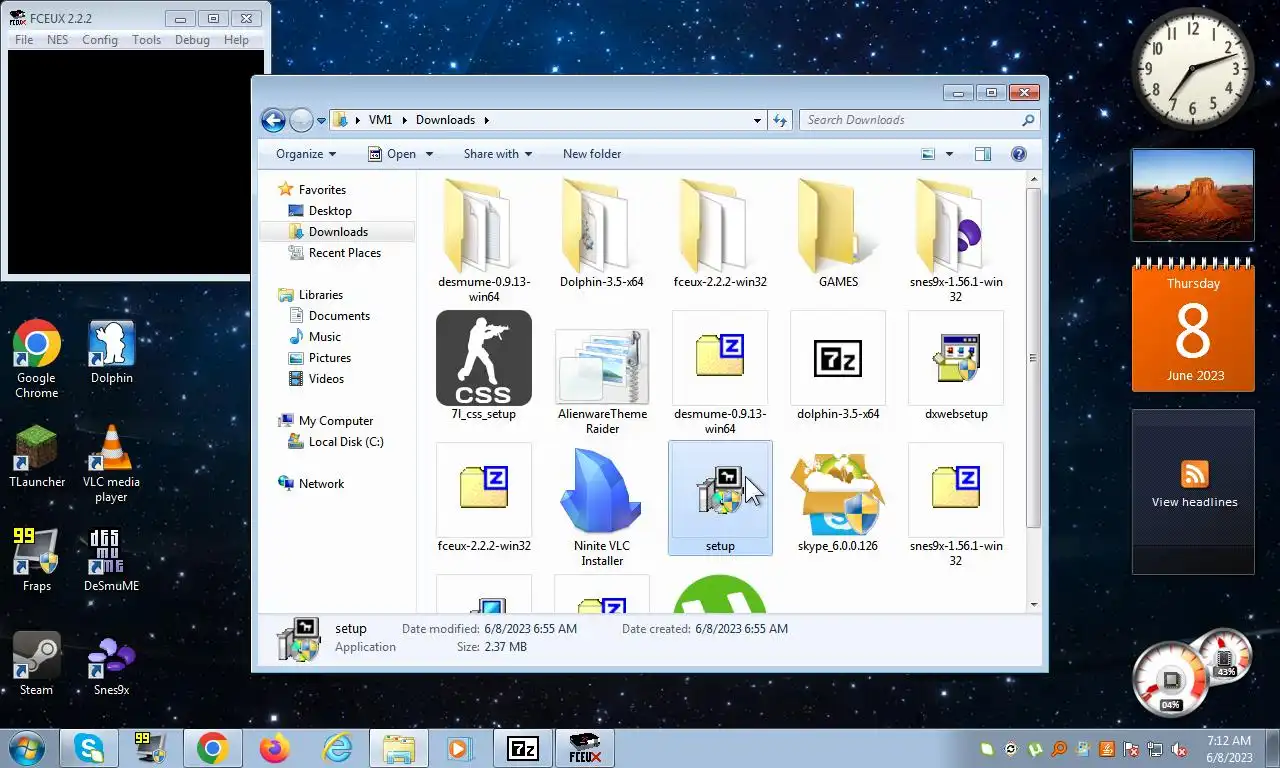Select Desktop in the navigation pane

click(330, 211)
